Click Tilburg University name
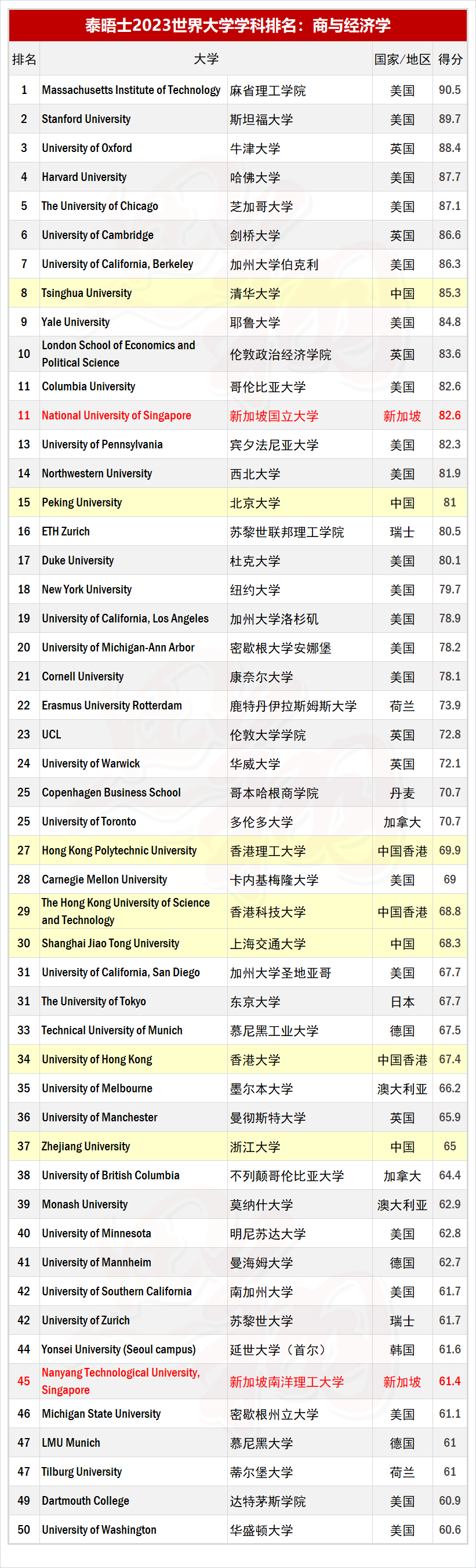Screen dimensions: 476x1568 (82, 1472)
